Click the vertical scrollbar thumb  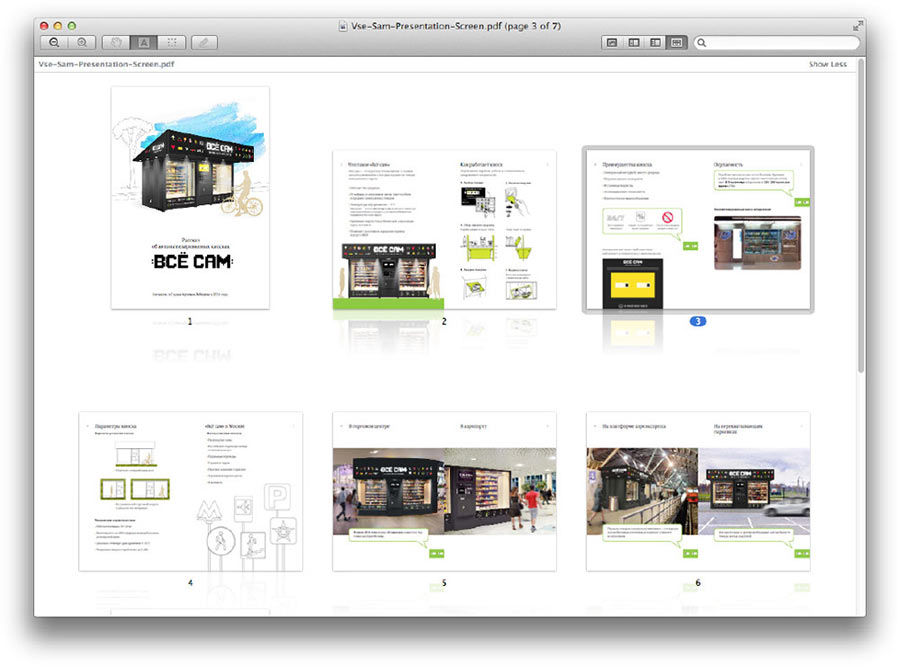[861, 222]
